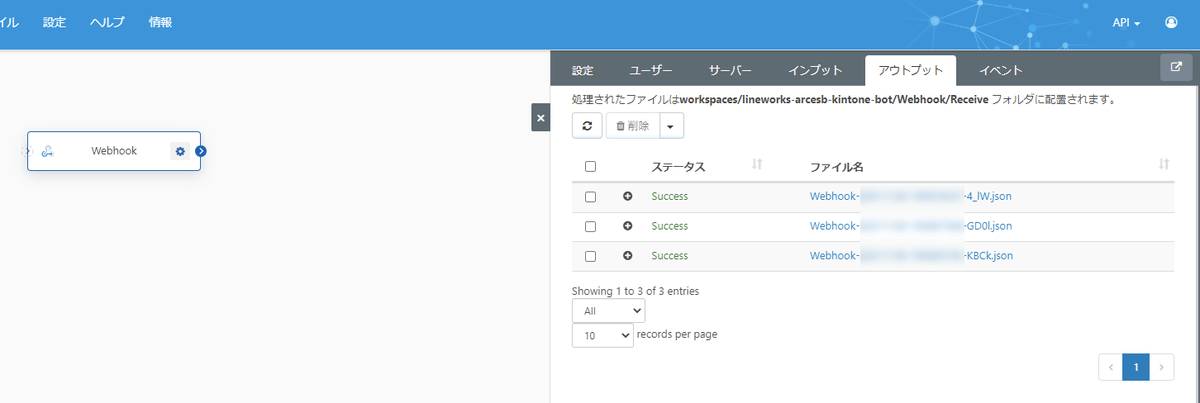The image size is (1200, 403).
Task: Sort by ステータス column arrows
Action: click(757, 165)
